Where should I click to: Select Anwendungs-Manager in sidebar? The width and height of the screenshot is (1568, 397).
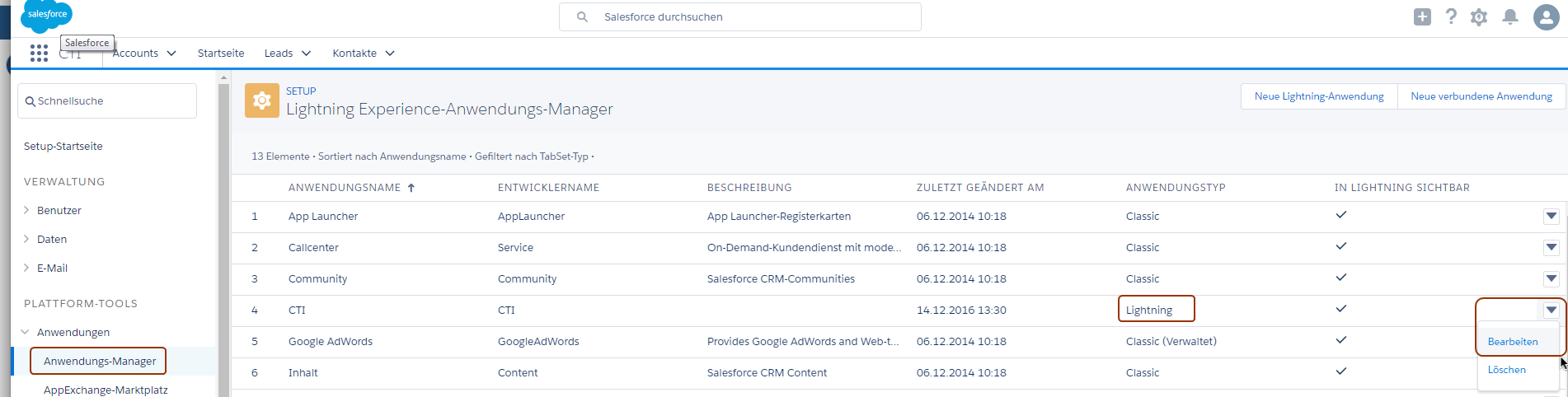coord(100,361)
